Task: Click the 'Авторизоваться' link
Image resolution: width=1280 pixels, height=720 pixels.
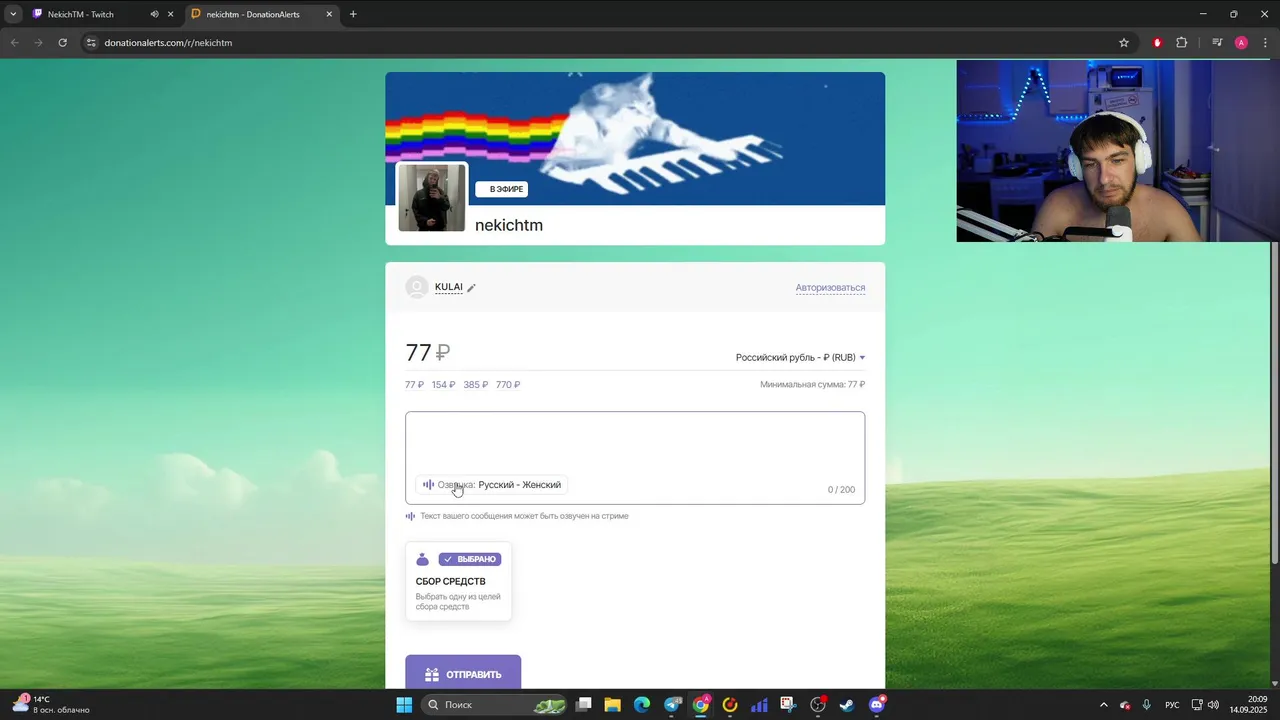Action: [830, 288]
